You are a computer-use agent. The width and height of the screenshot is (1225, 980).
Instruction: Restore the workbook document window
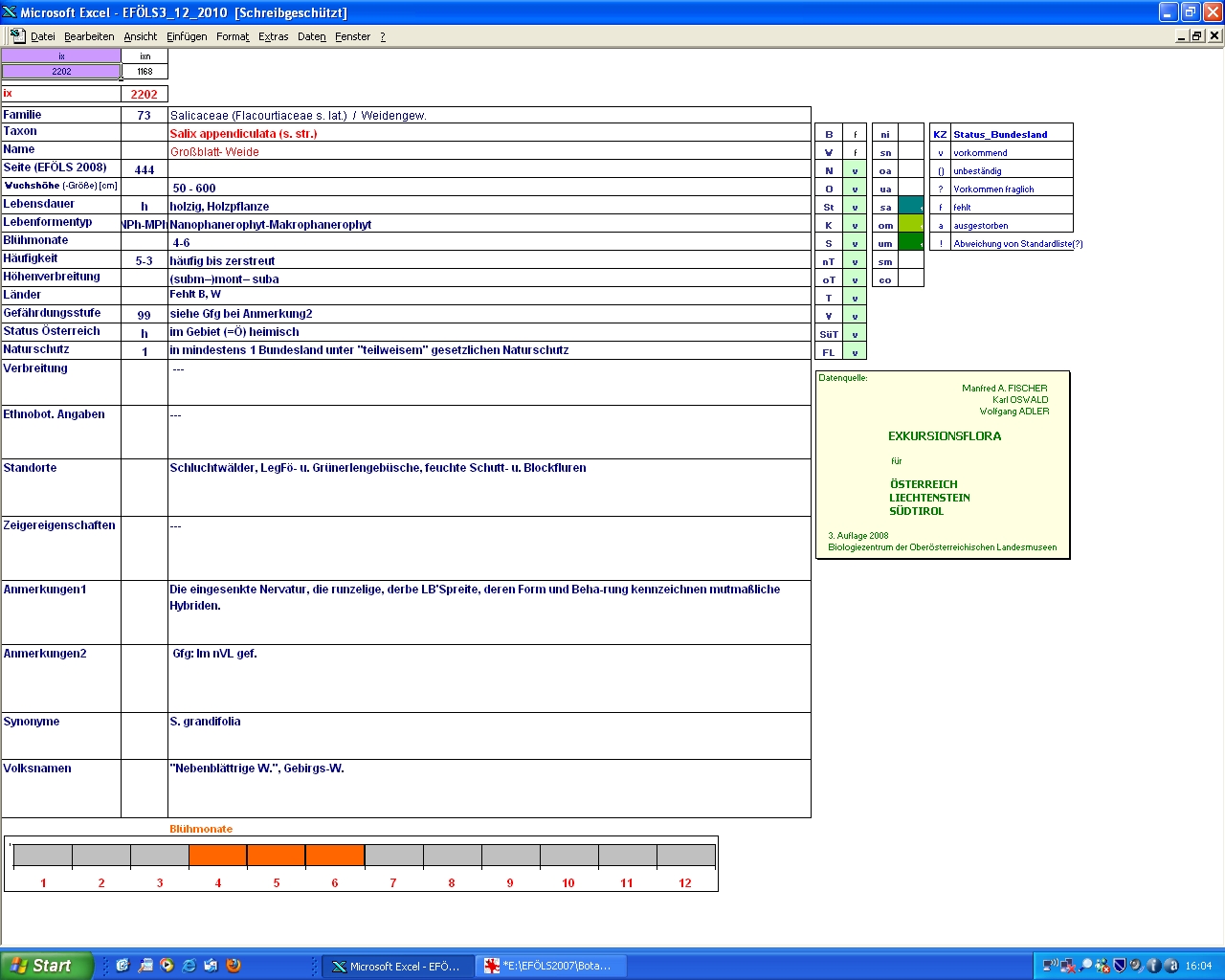(x=1197, y=35)
